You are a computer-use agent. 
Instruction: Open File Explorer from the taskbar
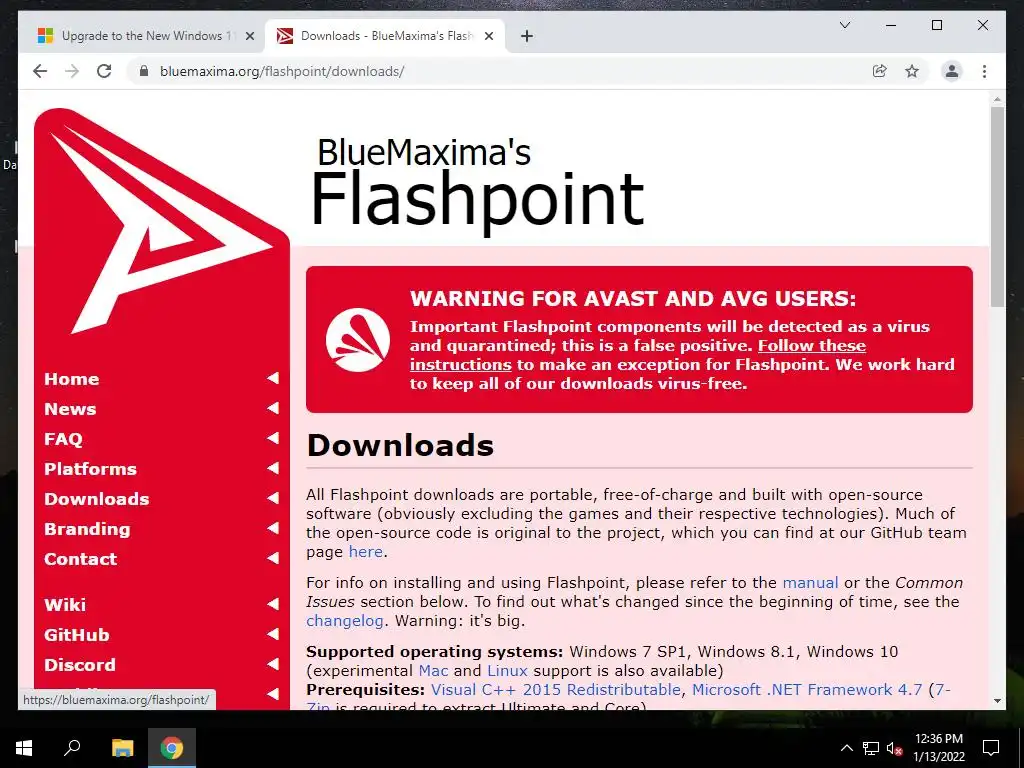[122, 748]
